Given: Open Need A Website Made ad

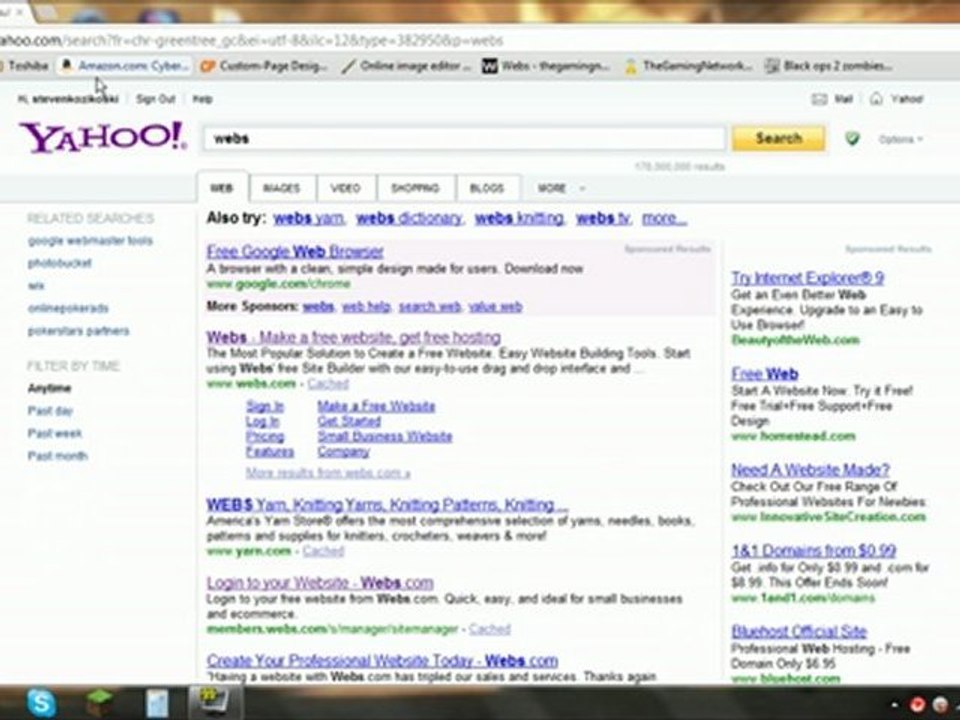Looking at the screenshot, I should point(810,470).
